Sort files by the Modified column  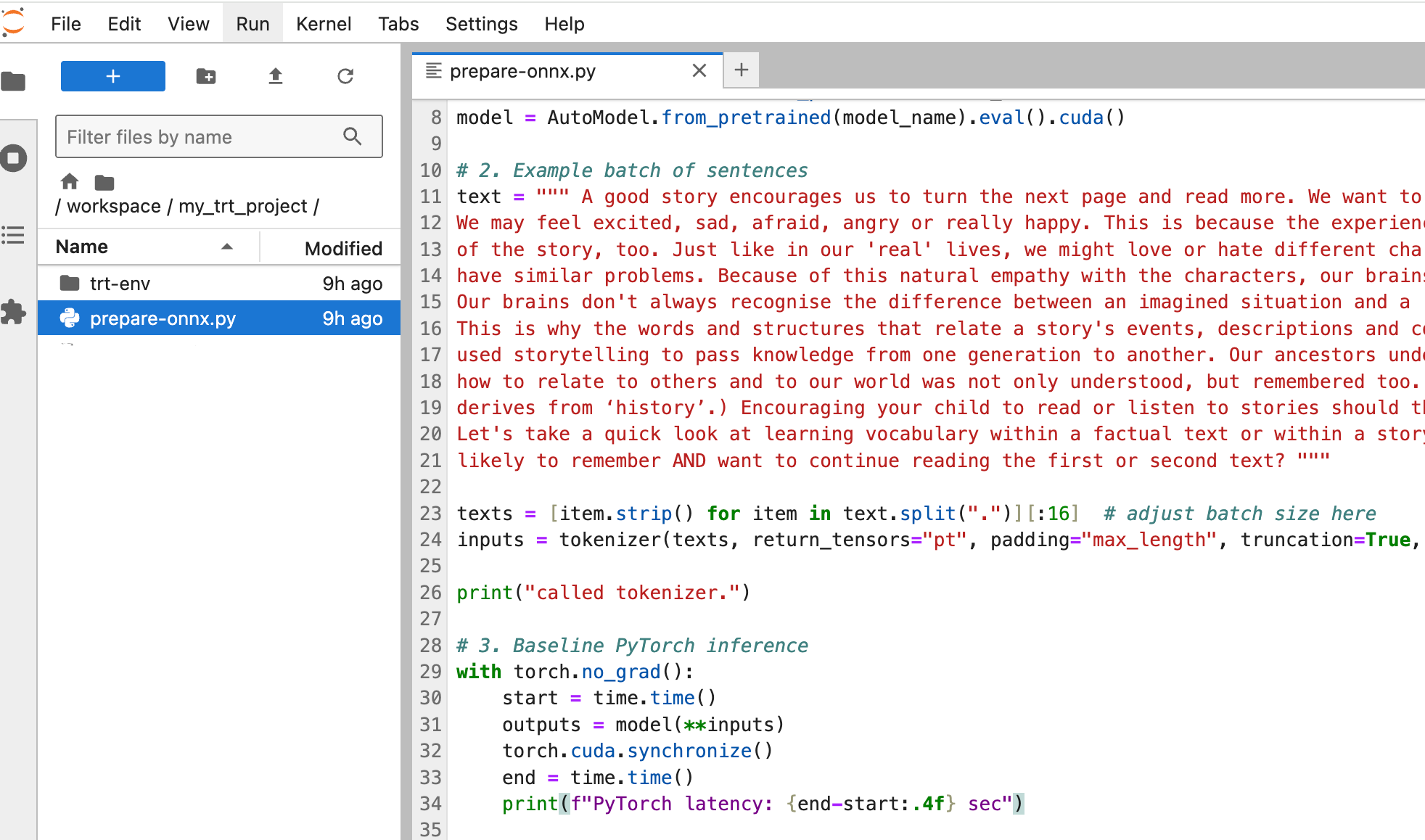pyautogui.click(x=342, y=248)
